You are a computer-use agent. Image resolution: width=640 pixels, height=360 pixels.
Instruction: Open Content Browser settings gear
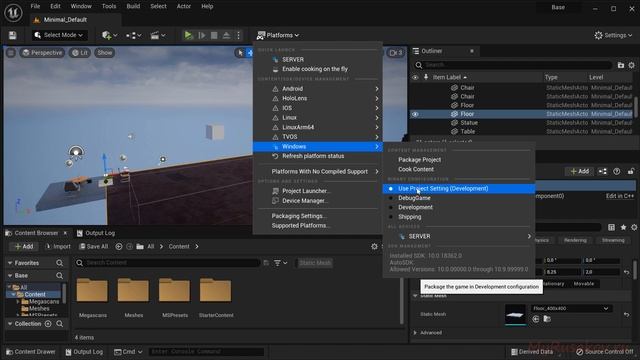coord(374,246)
